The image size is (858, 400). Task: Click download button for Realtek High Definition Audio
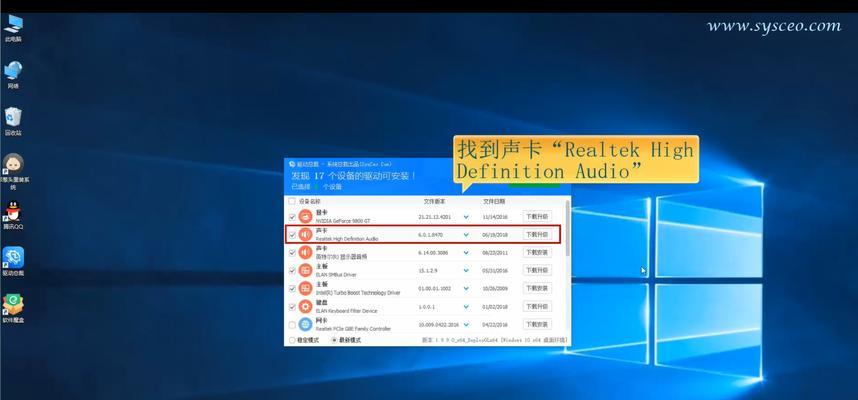[x=537, y=234]
